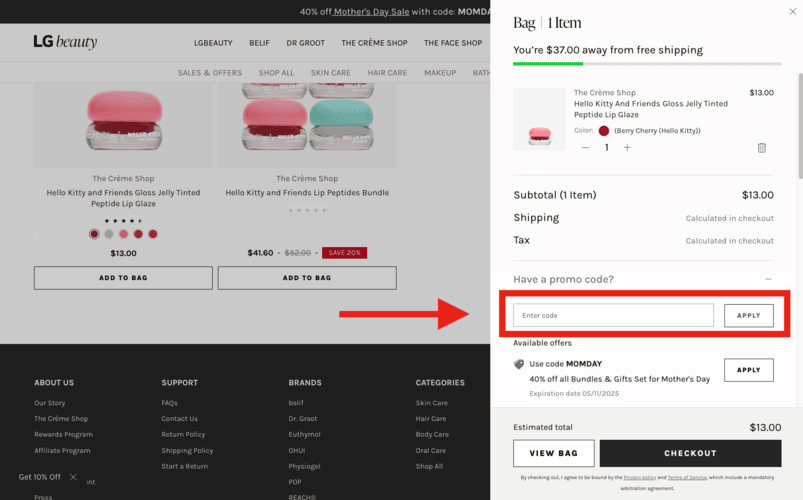Screen dimensions: 803x500
Task: Click the lip glaze thumbnail in the bag
Action: (539, 119)
